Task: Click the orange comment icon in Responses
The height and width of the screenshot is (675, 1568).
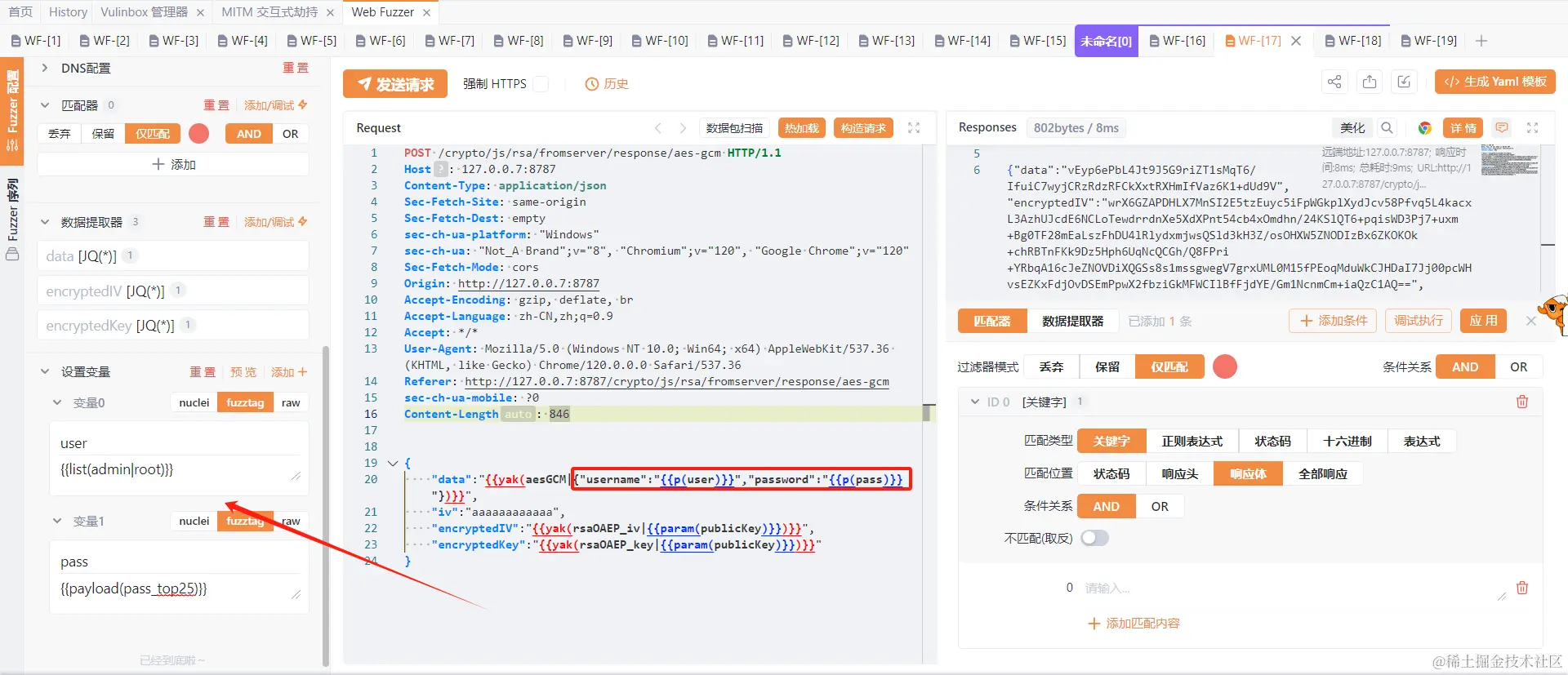Action: click(x=1501, y=128)
